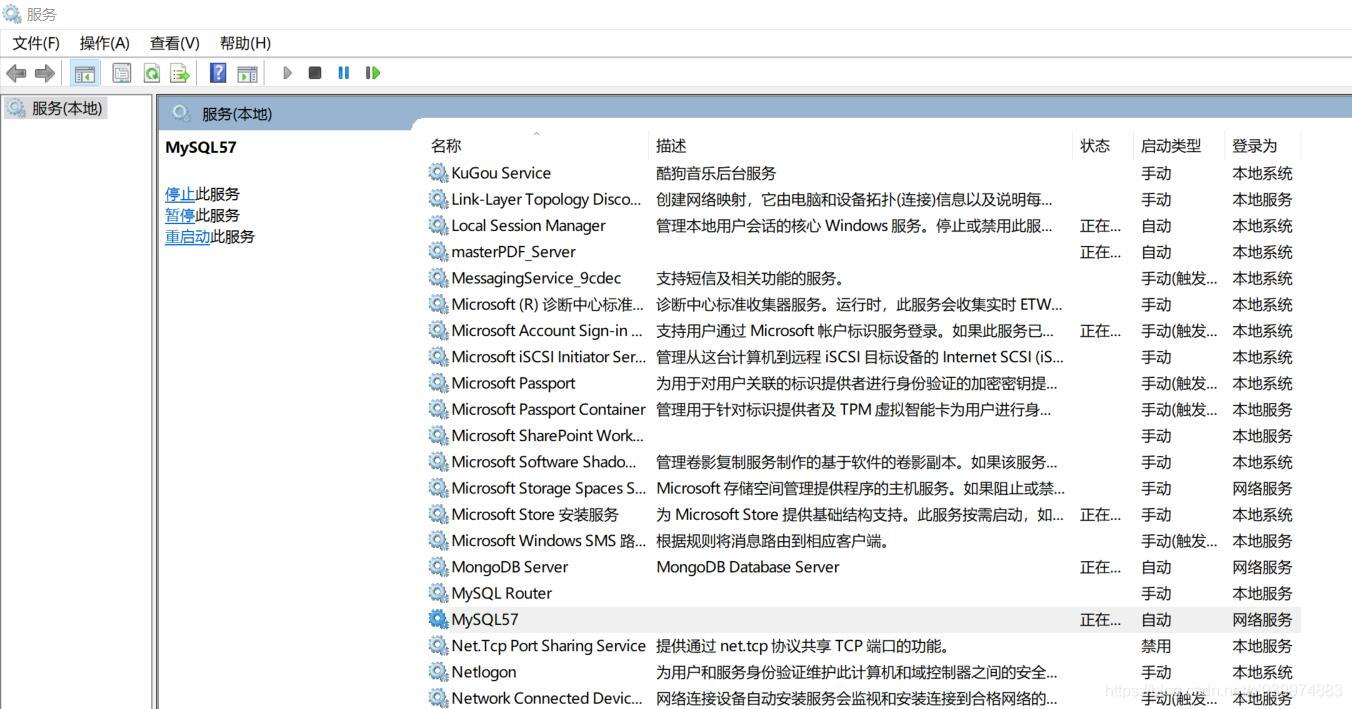Screen dimensions: 1352x709
Task: Click 酷狗音乐后台服务 description text
Action: tap(716, 173)
